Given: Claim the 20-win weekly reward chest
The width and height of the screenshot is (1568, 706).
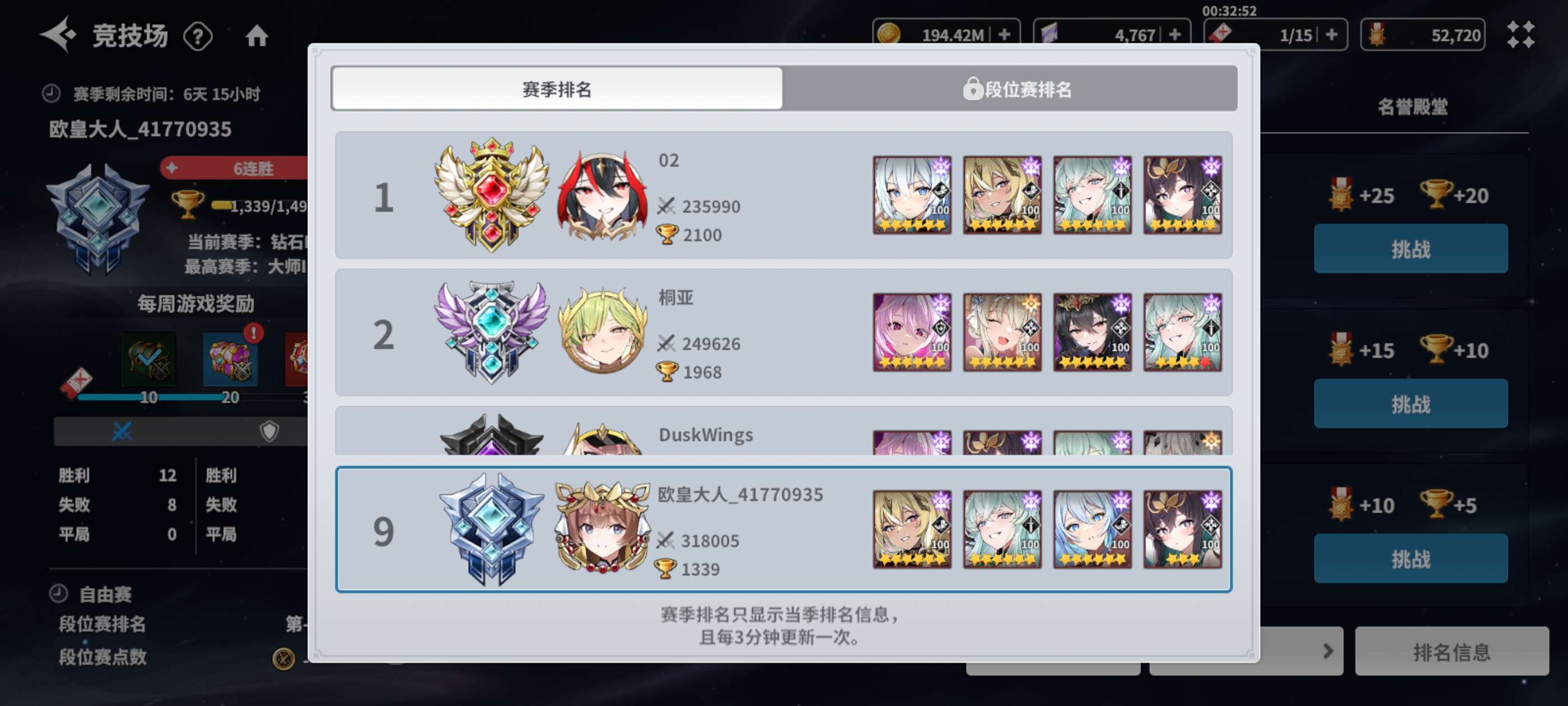Looking at the screenshot, I should click(230, 359).
